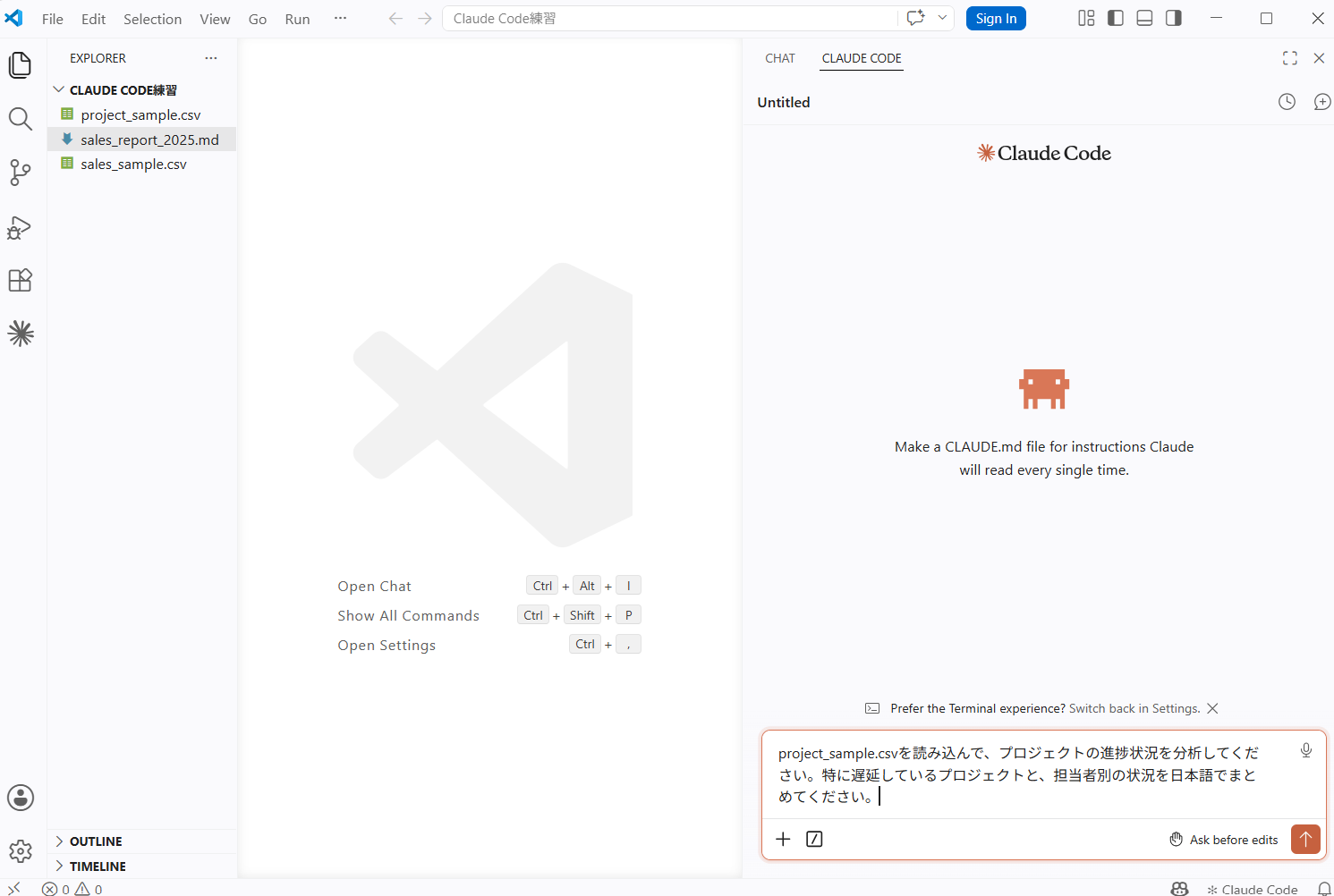
Task: Send the message with arrow button
Action: (1305, 839)
